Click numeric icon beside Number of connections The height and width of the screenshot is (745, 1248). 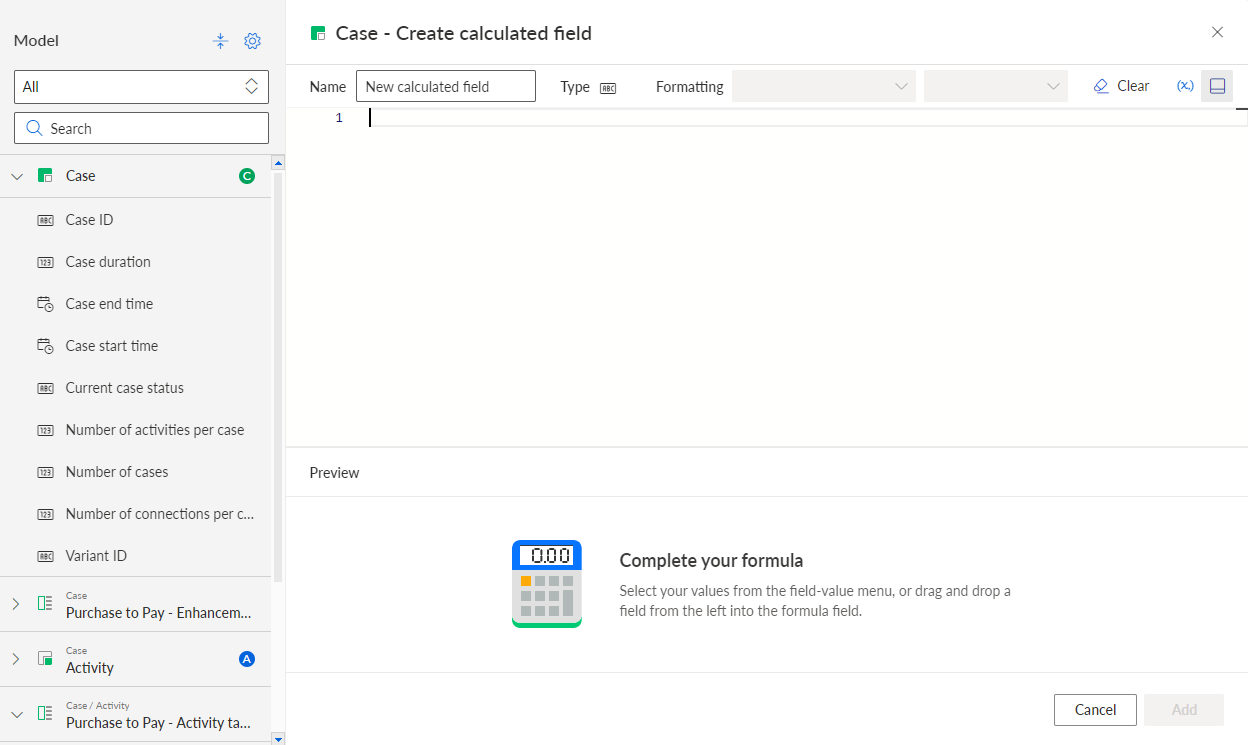click(x=45, y=514)
